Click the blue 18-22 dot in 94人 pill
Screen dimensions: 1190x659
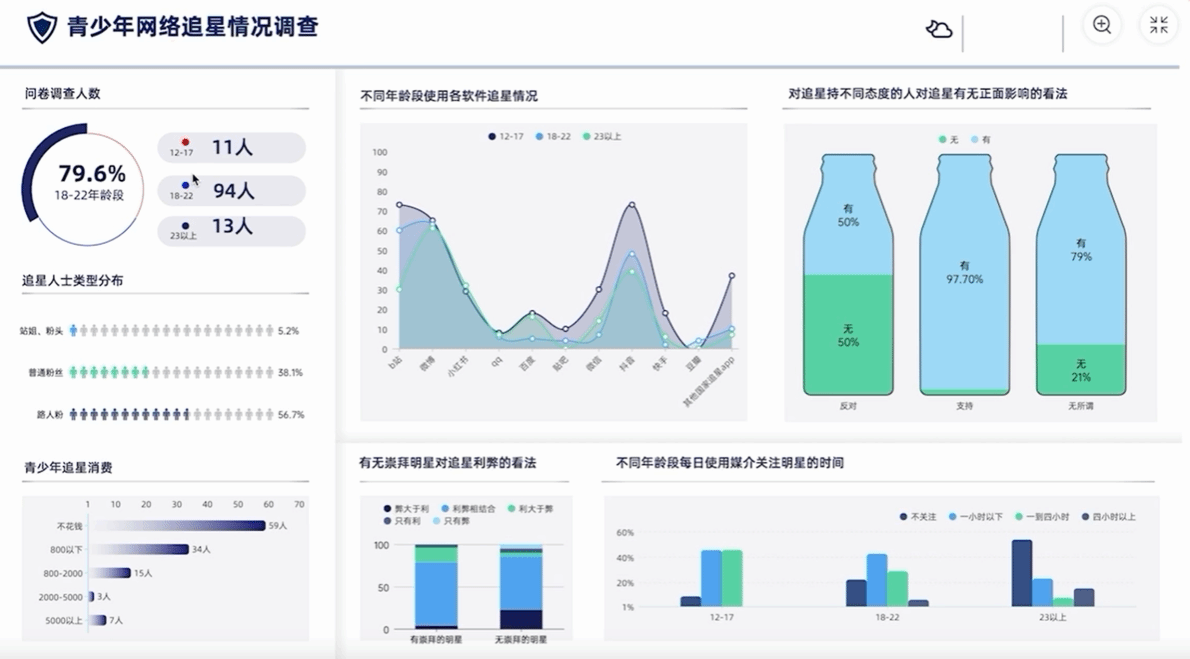(185, 185)
